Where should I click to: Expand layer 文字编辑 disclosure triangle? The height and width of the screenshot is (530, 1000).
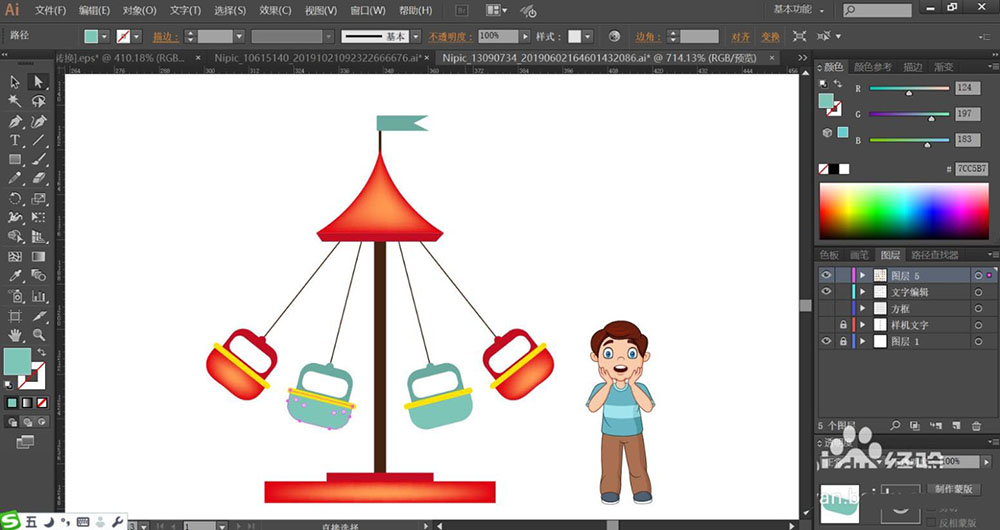(863, 291)
